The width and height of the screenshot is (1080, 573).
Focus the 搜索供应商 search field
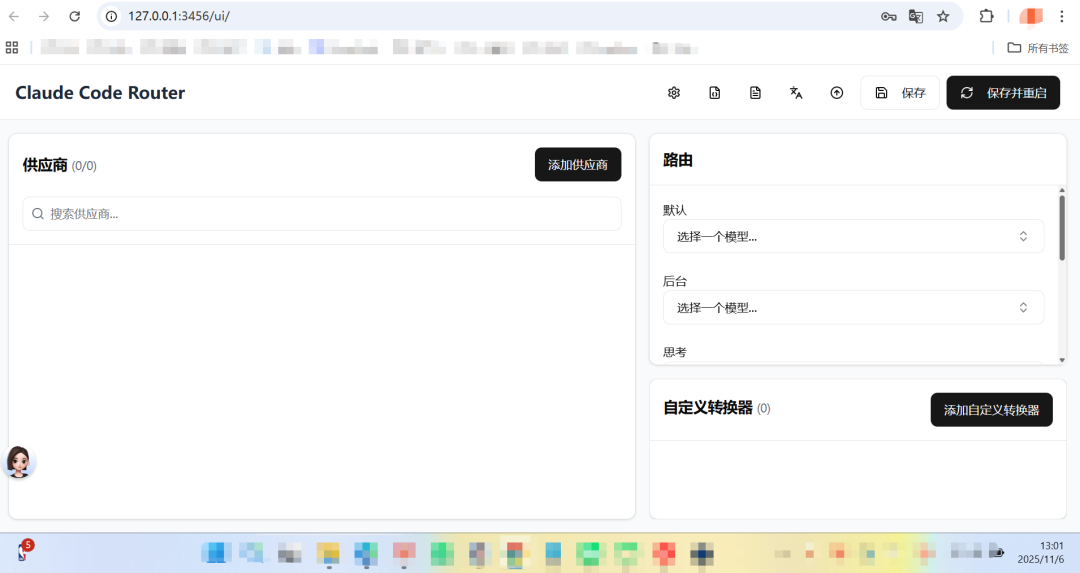coord(322,213)
